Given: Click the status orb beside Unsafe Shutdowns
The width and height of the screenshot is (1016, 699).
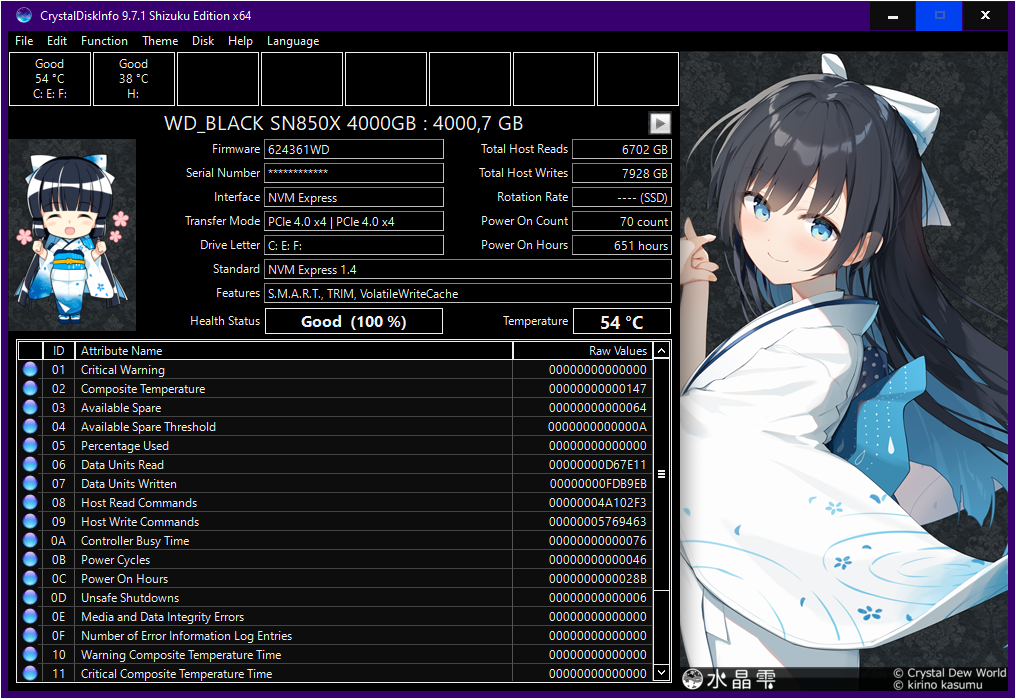Looking at the screenshot, I should pos(30,598).
